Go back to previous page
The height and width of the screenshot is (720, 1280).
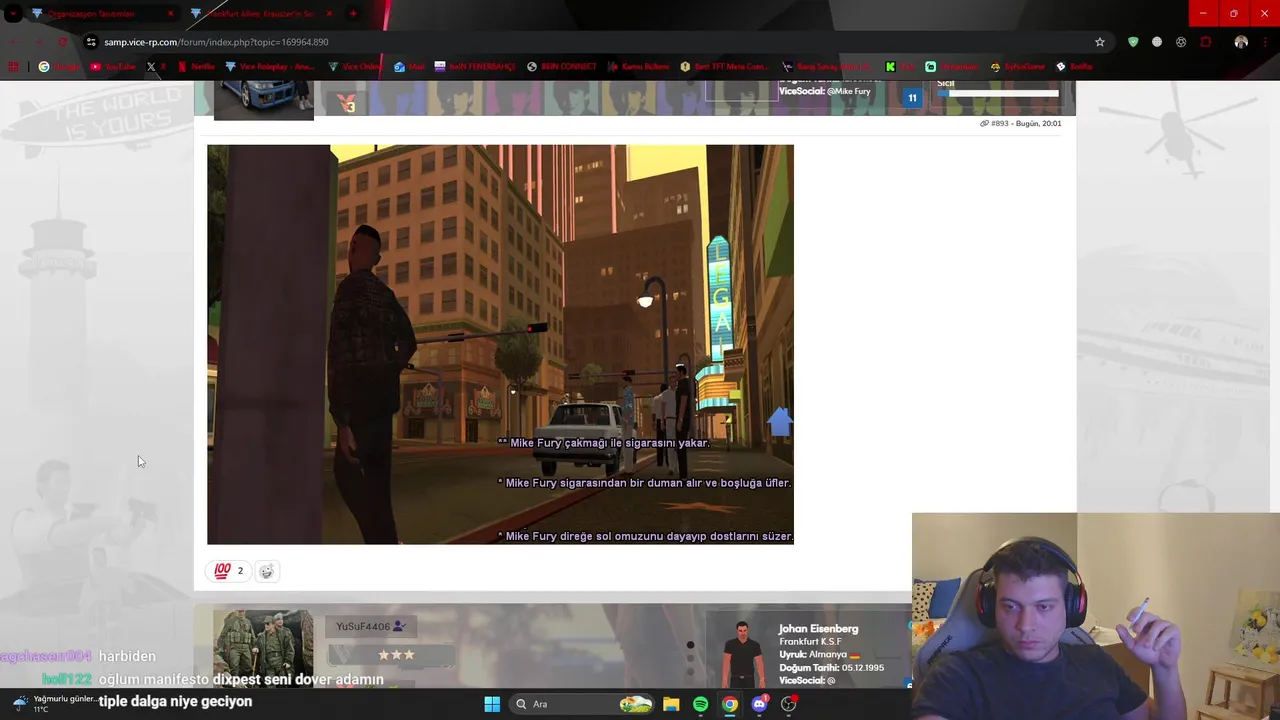pos(14,42)
